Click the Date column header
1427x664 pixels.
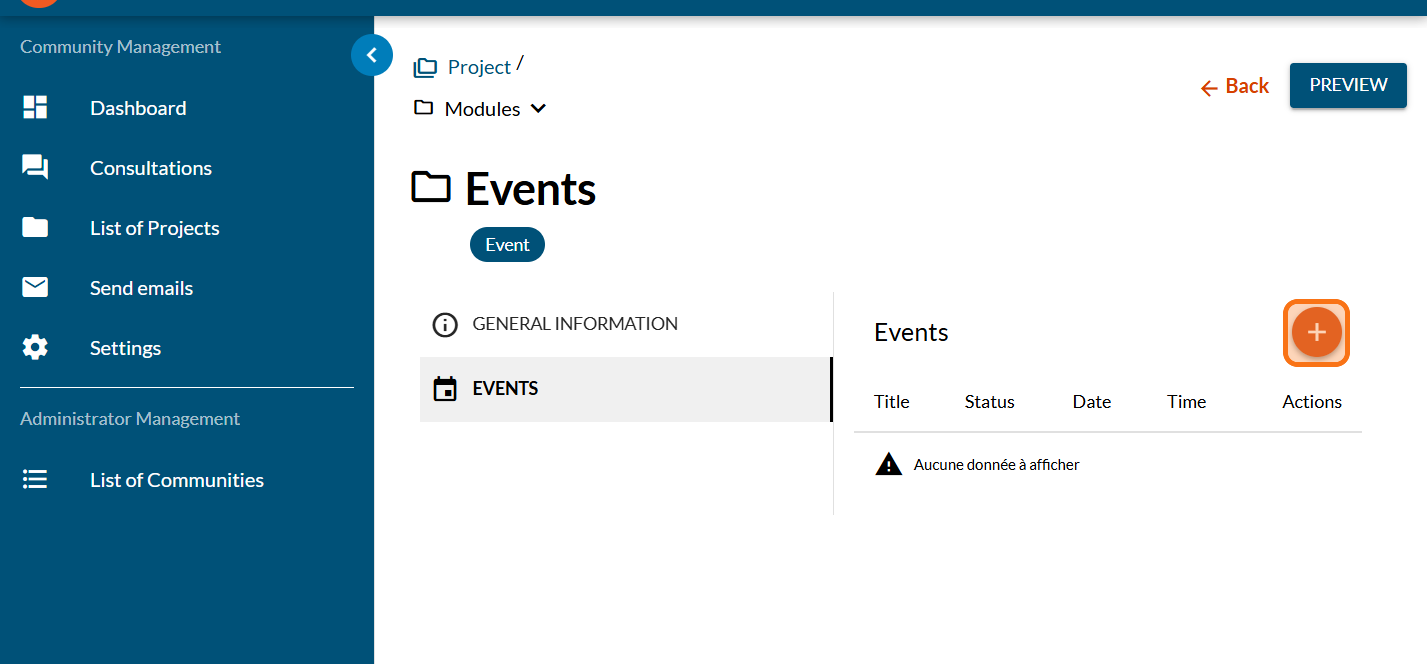click(1091, 402)
